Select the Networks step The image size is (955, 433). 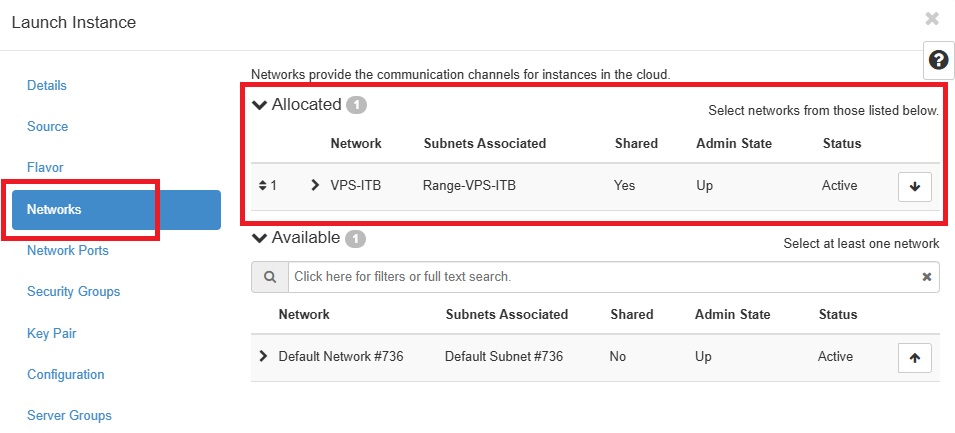(x=116, y=209)
